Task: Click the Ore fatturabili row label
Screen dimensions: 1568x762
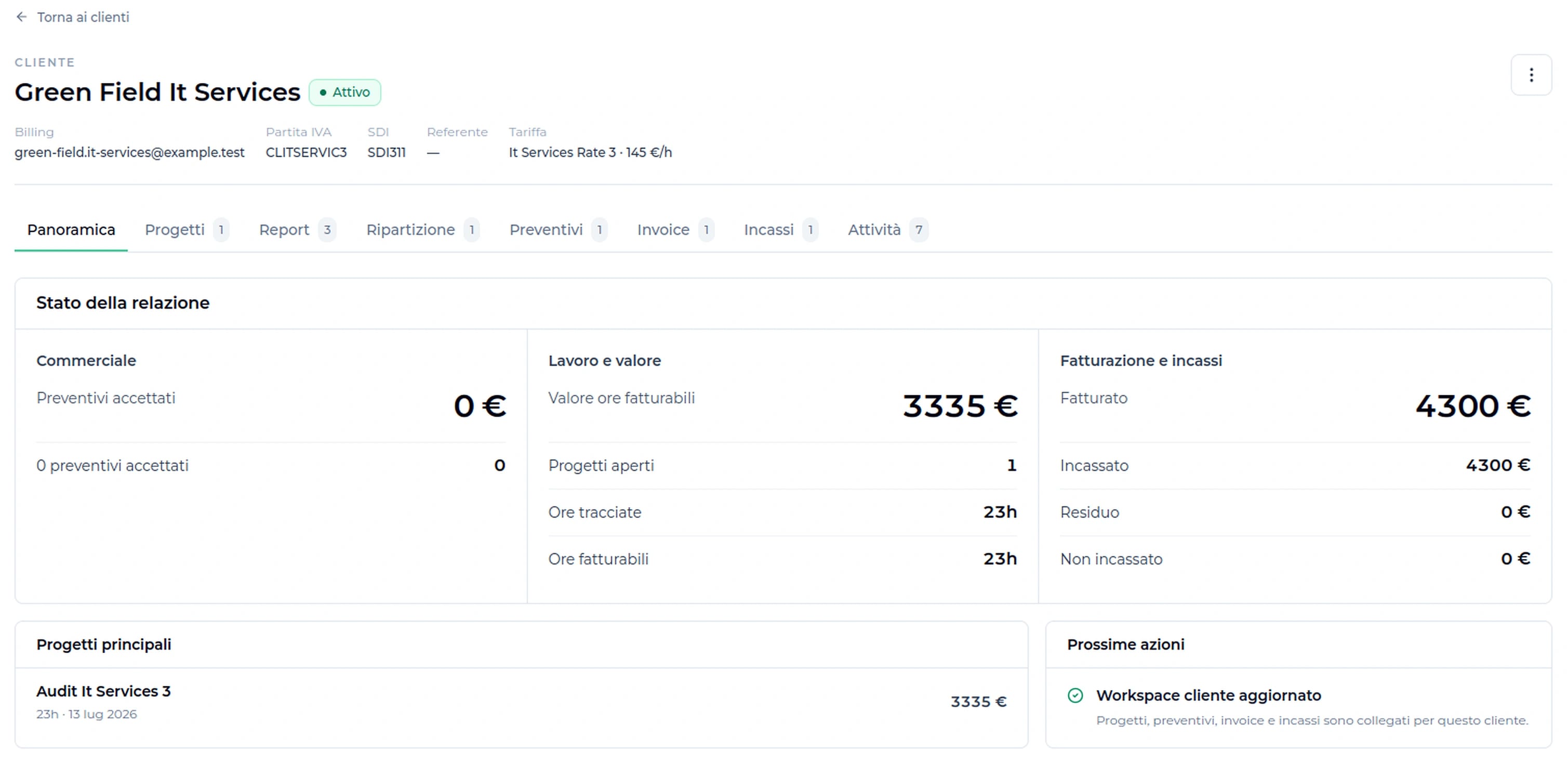Action: click(599, 559)
